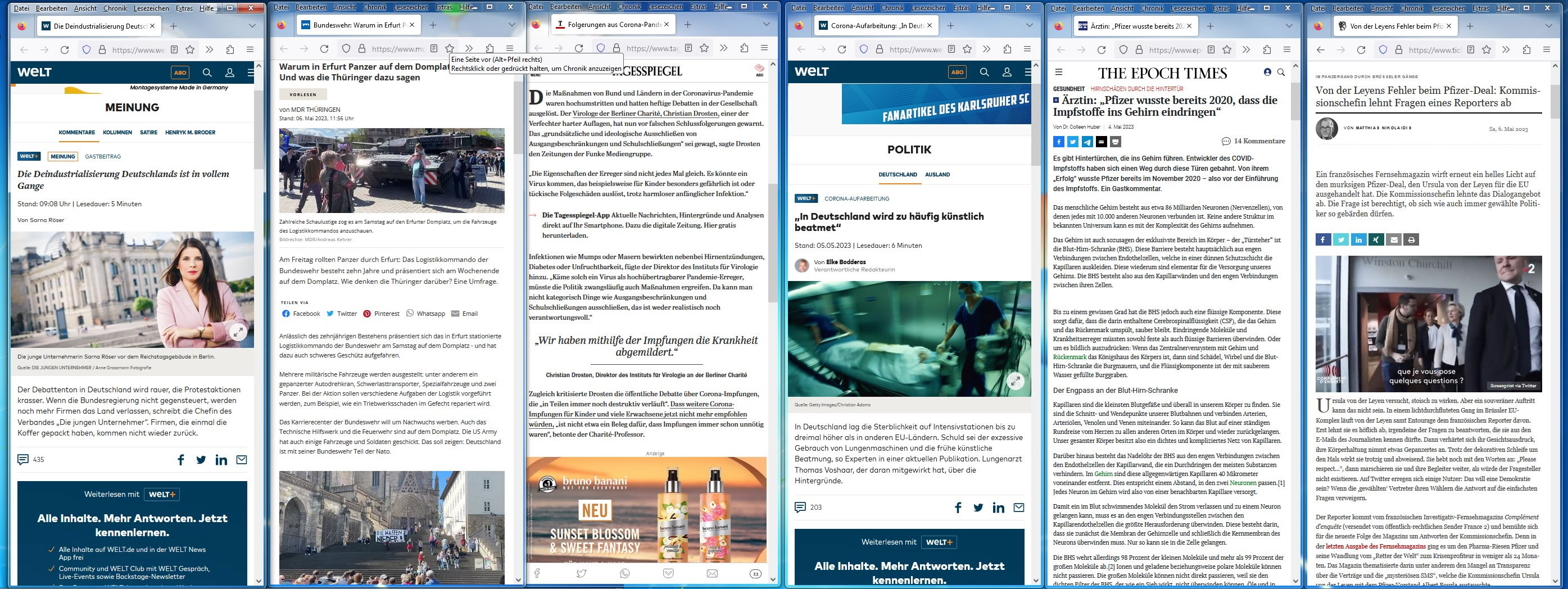
Task: Open Chronik menu in Deindustrialisierung WELT window
Action: [x=115, y=8]
